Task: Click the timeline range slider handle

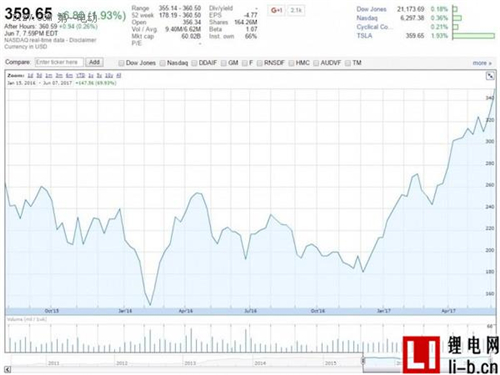Action: [363, 361]
